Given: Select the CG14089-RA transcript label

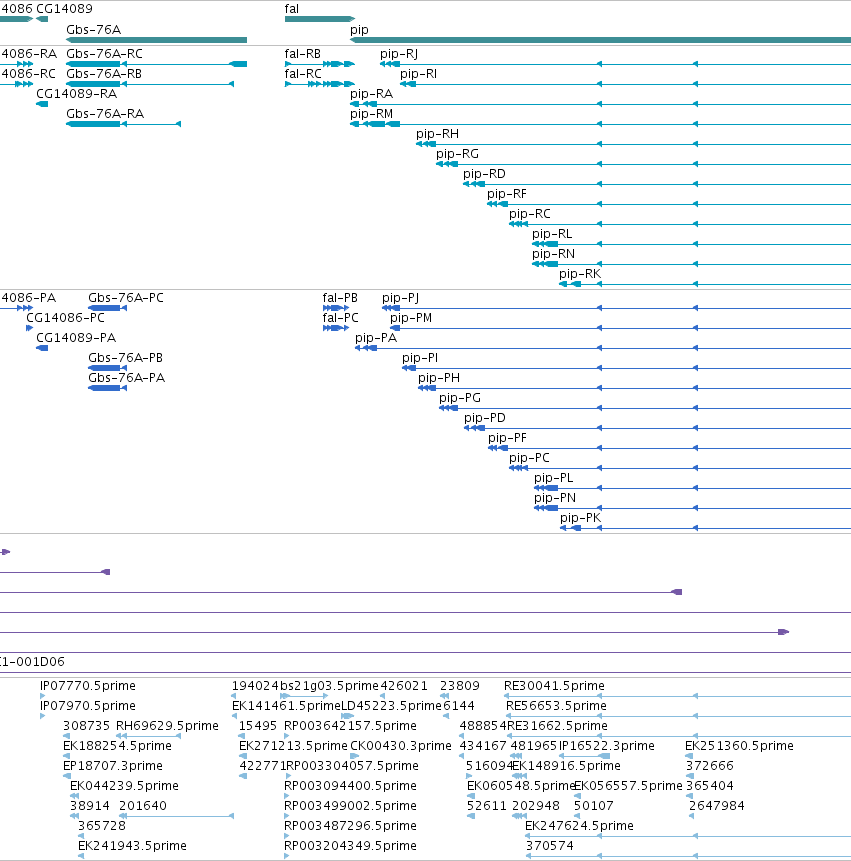Looking at the screenshot, I should pyautogui.click(x=76, y=94).
